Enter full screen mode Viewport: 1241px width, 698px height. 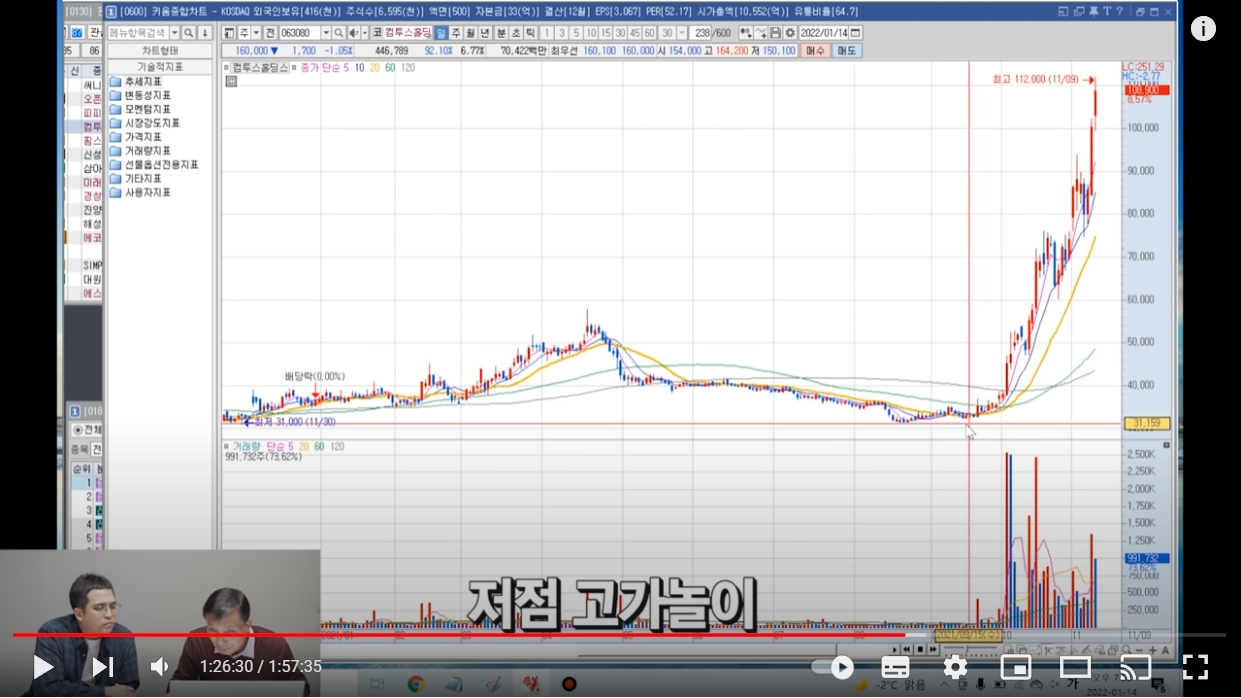point(1195,667)
